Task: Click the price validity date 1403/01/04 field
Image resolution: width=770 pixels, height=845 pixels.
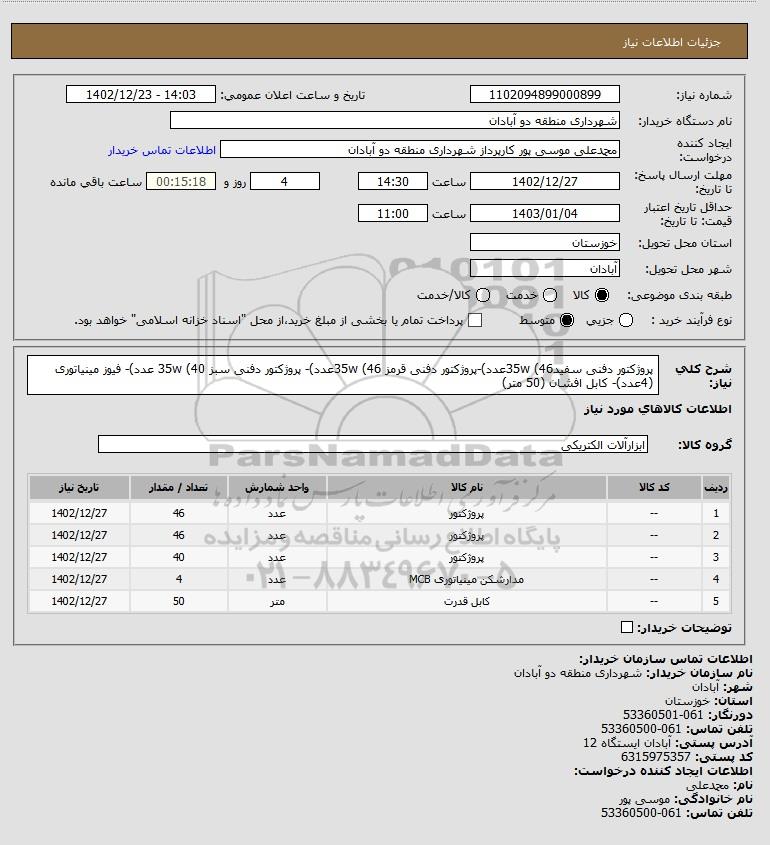Action: 545,213
